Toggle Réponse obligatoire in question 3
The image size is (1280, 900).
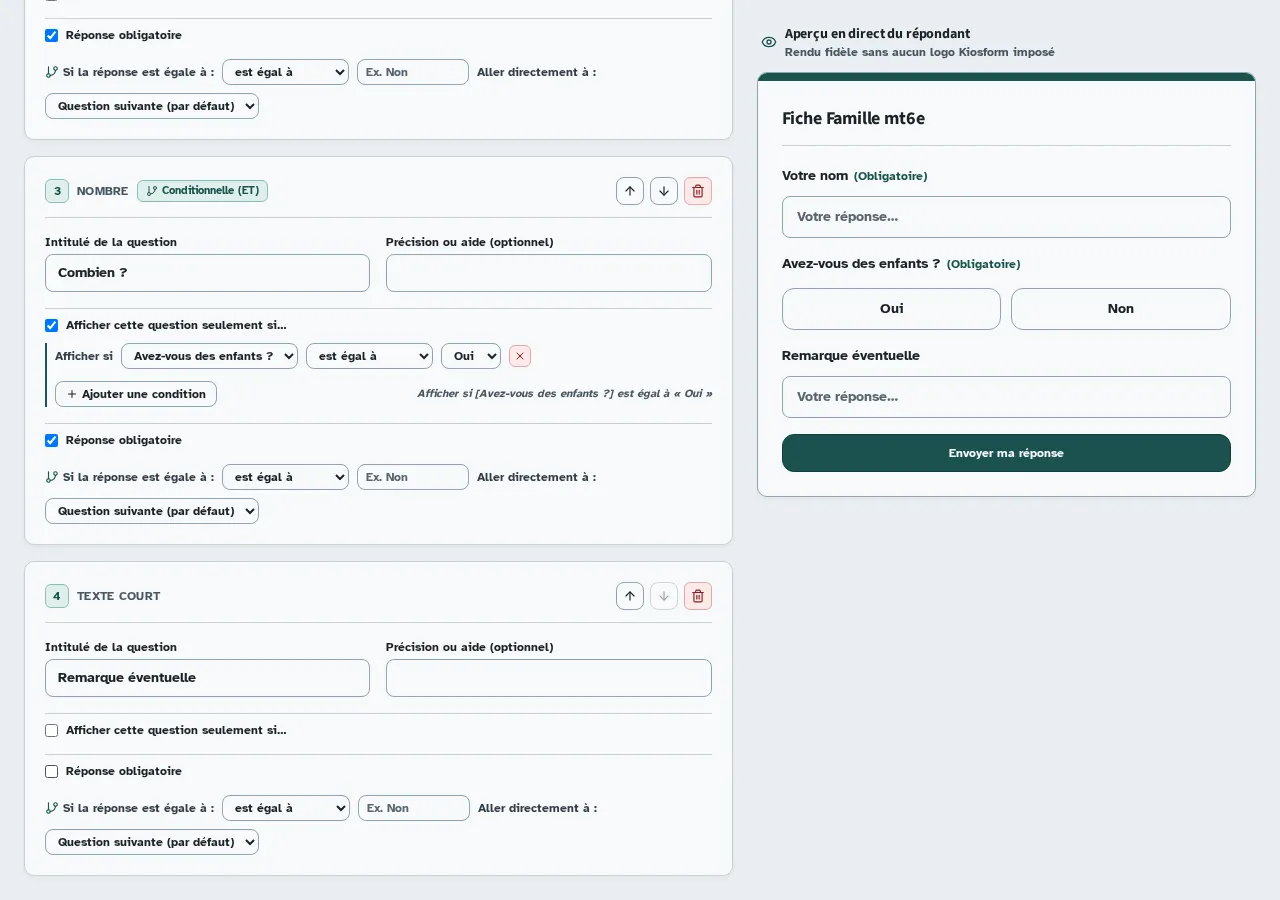point(52,440)
